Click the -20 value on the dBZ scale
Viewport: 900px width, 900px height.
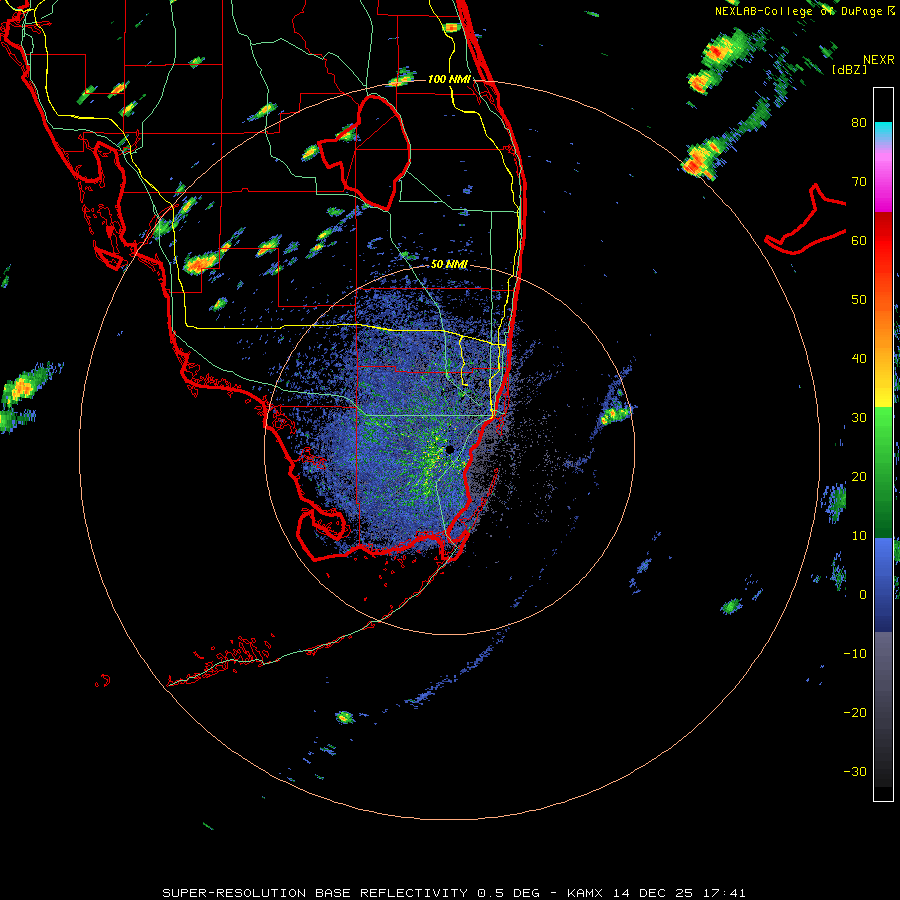[855, 712]
